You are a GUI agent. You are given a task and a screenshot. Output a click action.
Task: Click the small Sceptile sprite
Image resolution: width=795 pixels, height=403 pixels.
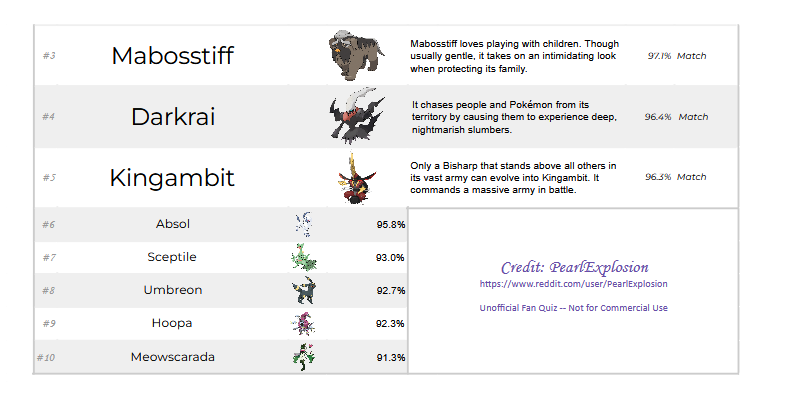click(303, 258)
